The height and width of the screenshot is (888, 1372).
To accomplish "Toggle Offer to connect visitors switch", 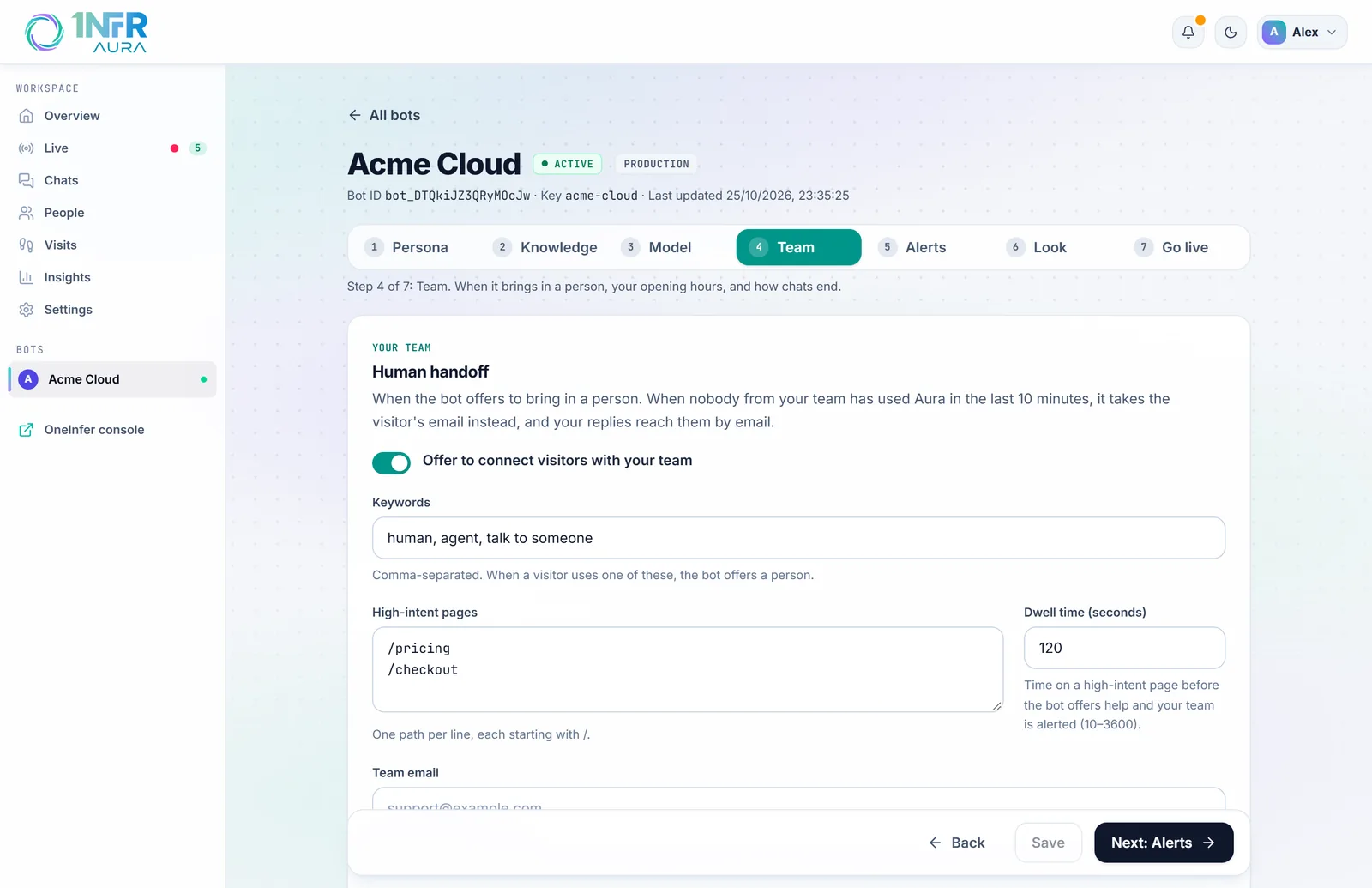I will [x=391, y=463].
